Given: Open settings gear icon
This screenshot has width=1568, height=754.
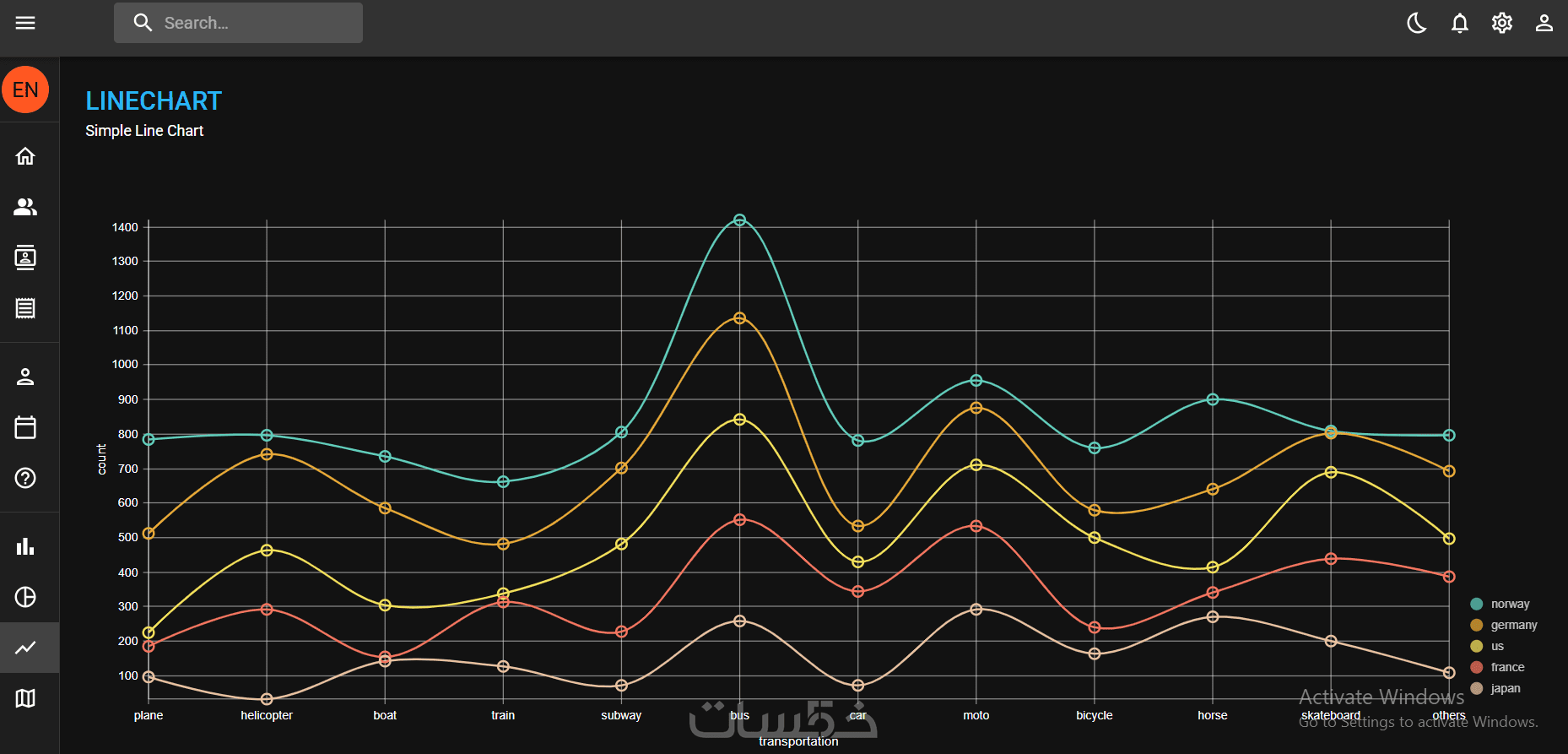Looking at the screenshot, I should [1501, 23].
